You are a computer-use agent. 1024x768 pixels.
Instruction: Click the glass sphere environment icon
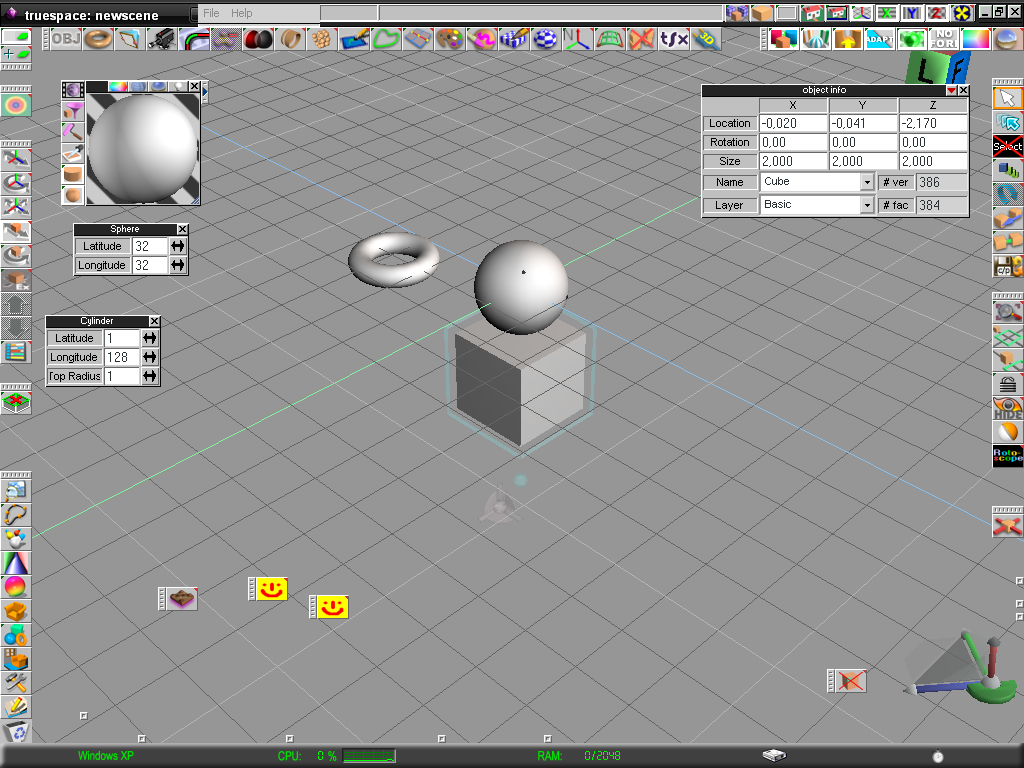(x=1008, y=39)
